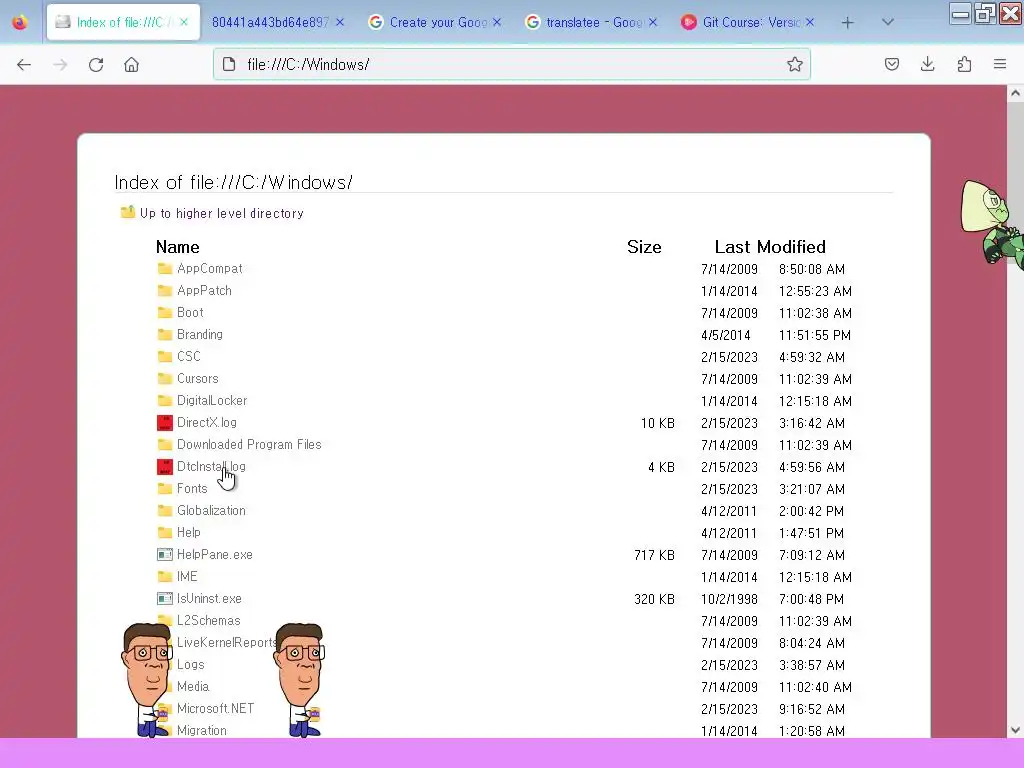Viewport: 1024px width, 768px height.
Task: Open the DtcInstall.log file
Action: [211, 467]
